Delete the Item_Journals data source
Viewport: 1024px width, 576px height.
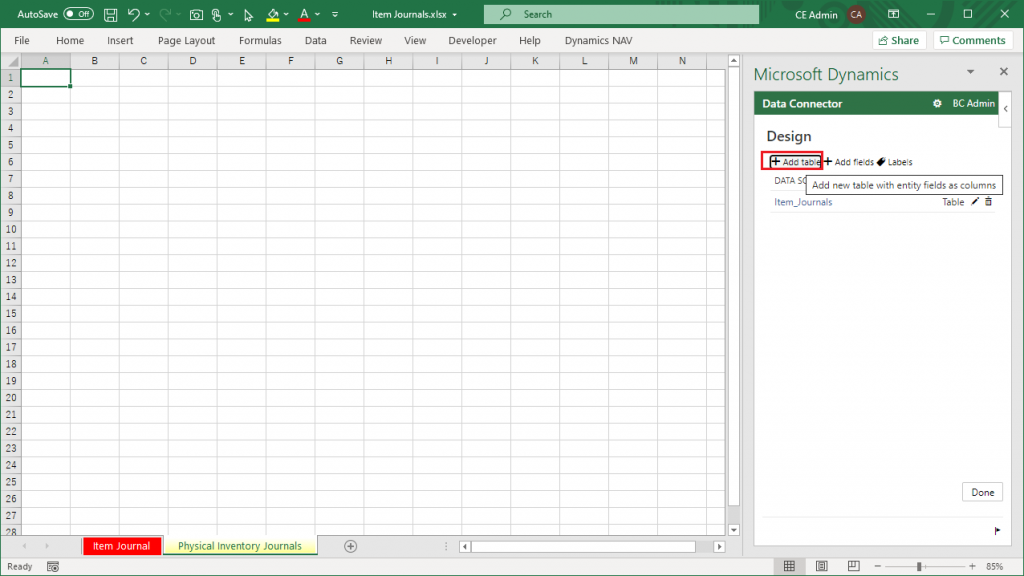(x=989, y=202)
